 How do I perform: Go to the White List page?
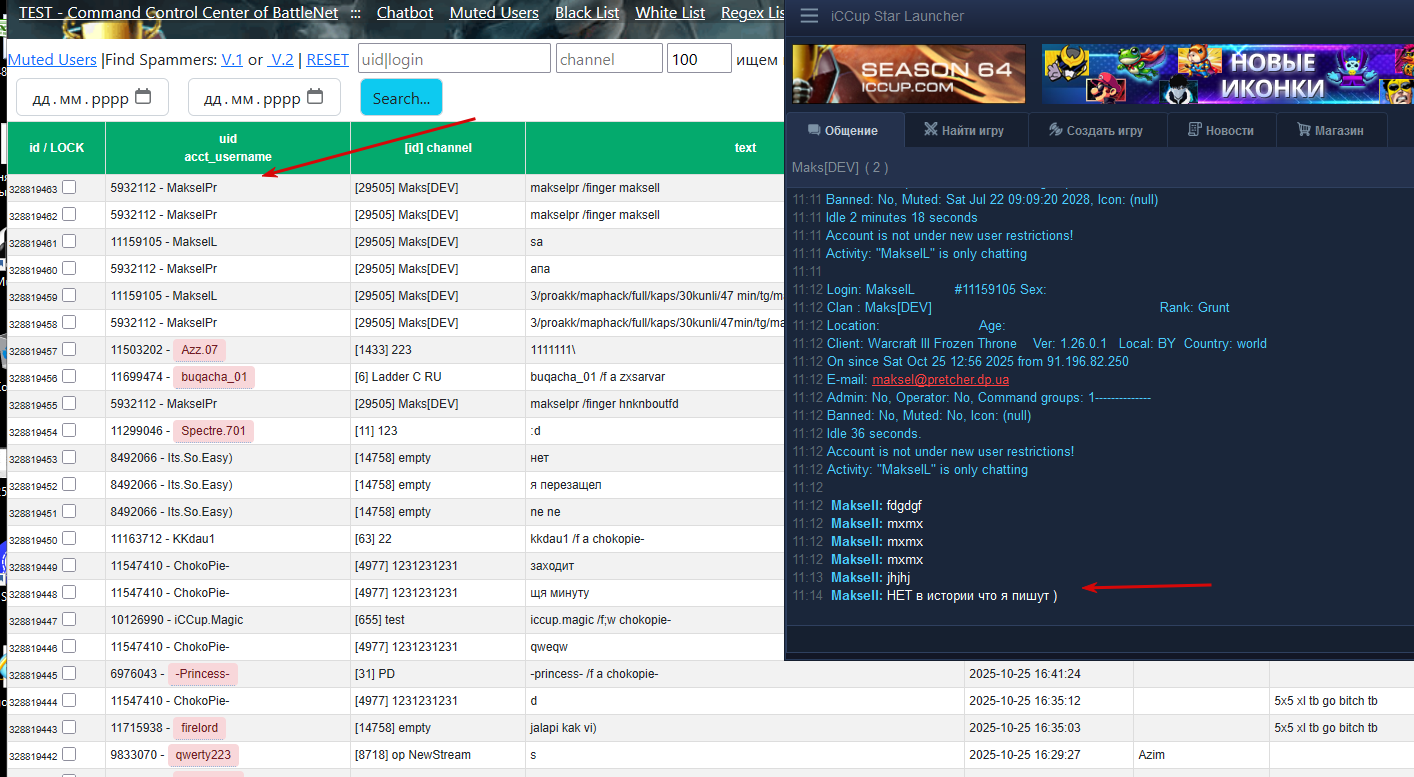pos(670,13)
